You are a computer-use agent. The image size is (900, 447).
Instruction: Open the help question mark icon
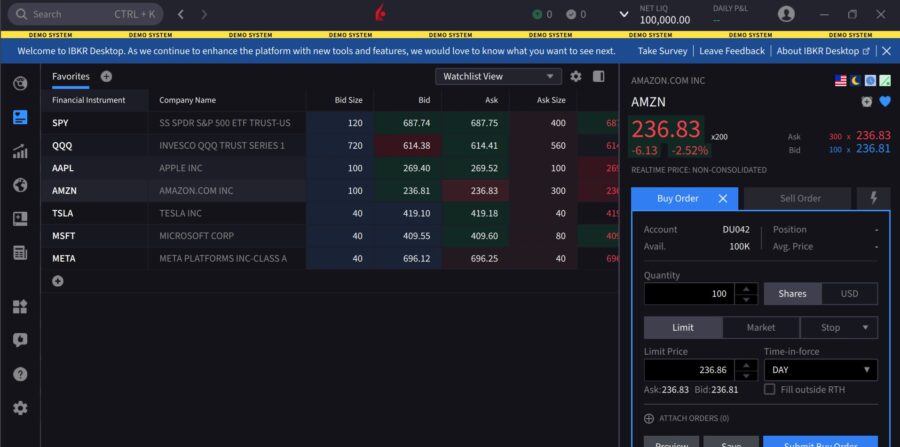20,374
